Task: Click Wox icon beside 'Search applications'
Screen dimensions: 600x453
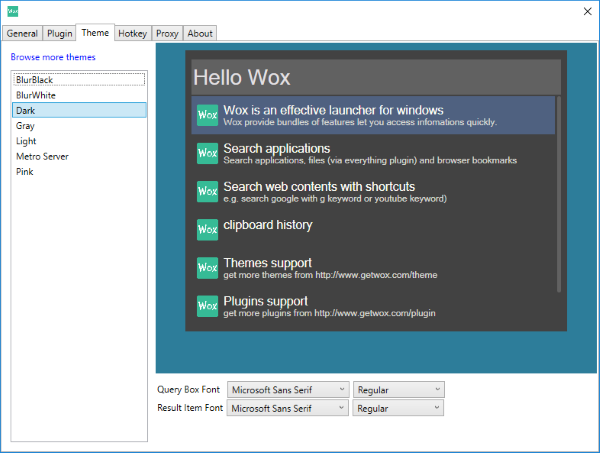Action: click(207, 153)
